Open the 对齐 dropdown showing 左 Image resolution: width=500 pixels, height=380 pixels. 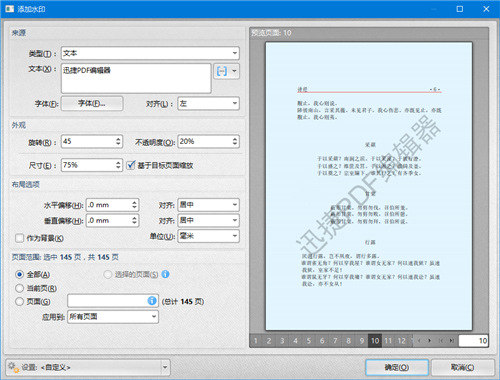pyautogui.click(x=208, y=103)
